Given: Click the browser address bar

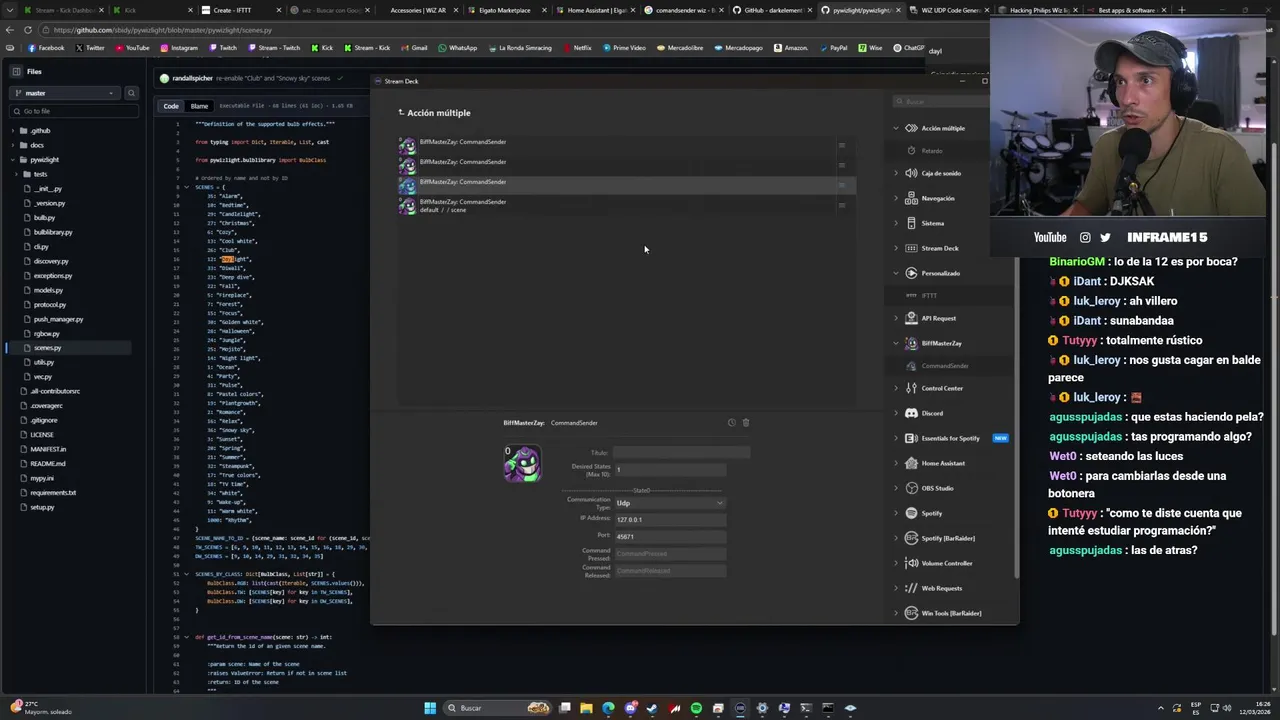Looking at the screenshot, I should point(480,30).
